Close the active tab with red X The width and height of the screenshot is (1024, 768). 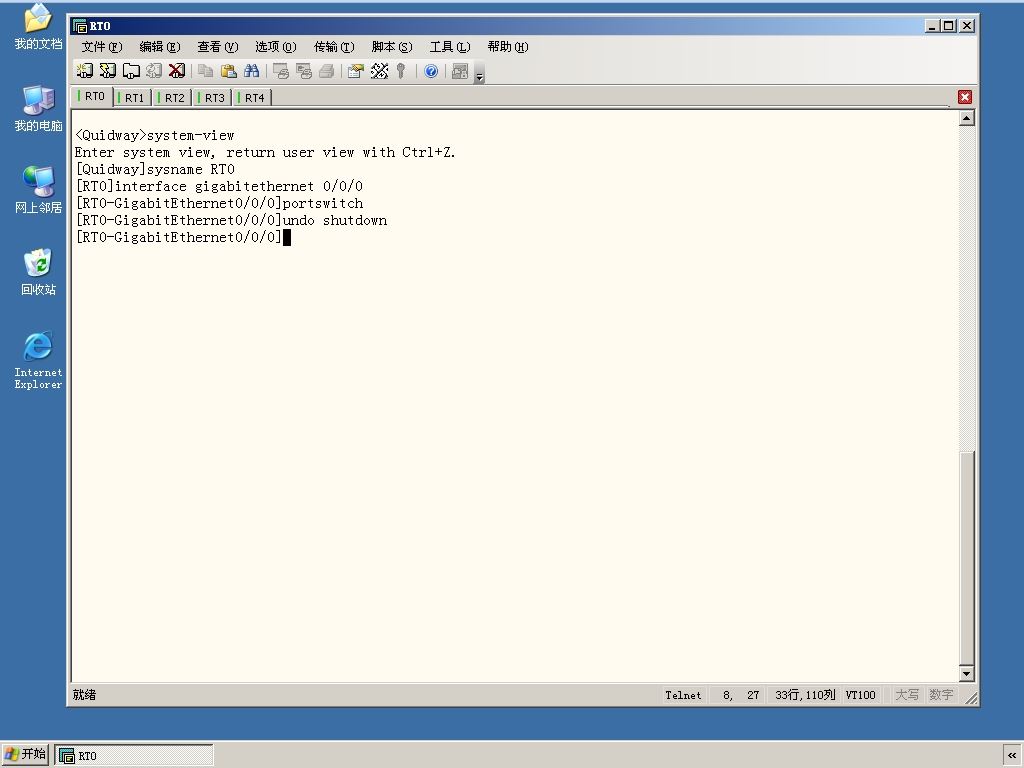(x=965, y=97)
